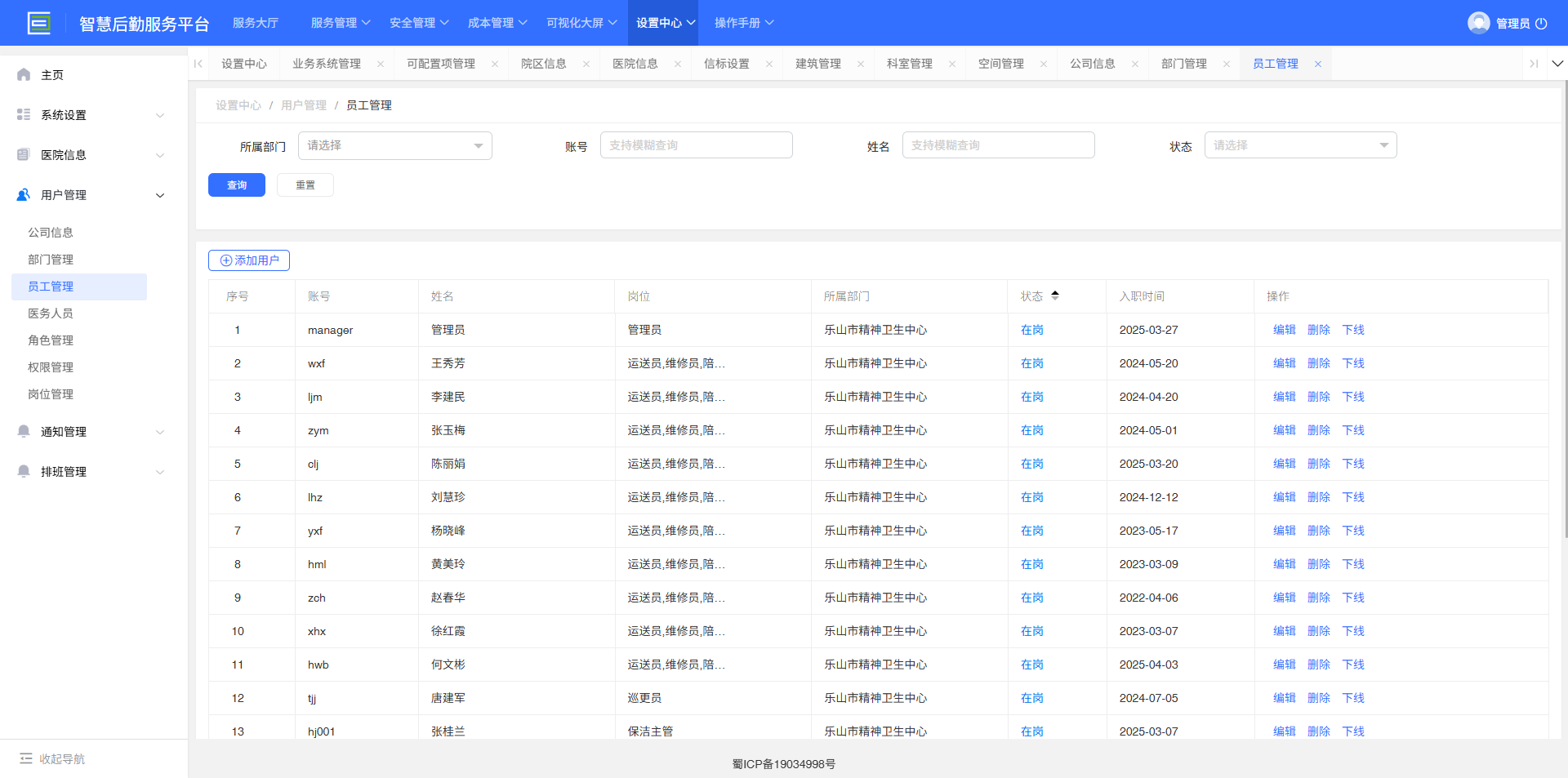
Task: Click the 通知管理 bell icon
Action: tap(24, 431)
